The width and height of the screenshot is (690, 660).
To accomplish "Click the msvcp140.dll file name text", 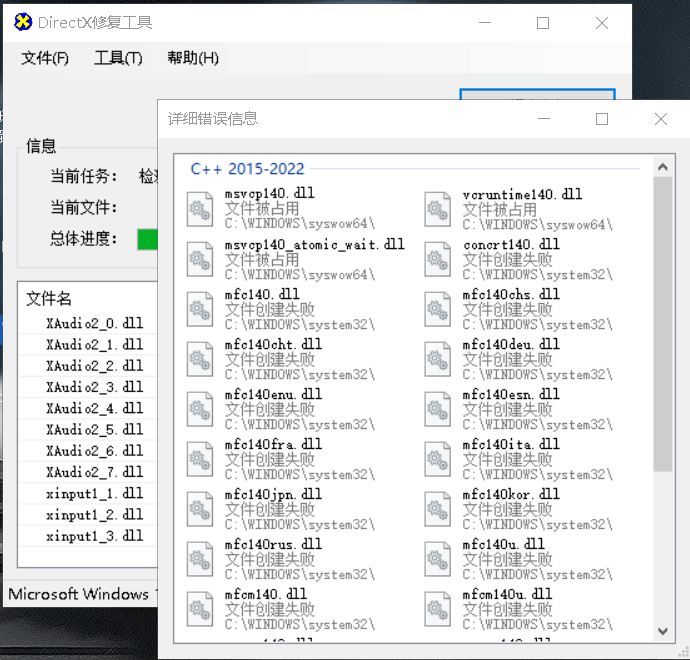I will 269,194.
